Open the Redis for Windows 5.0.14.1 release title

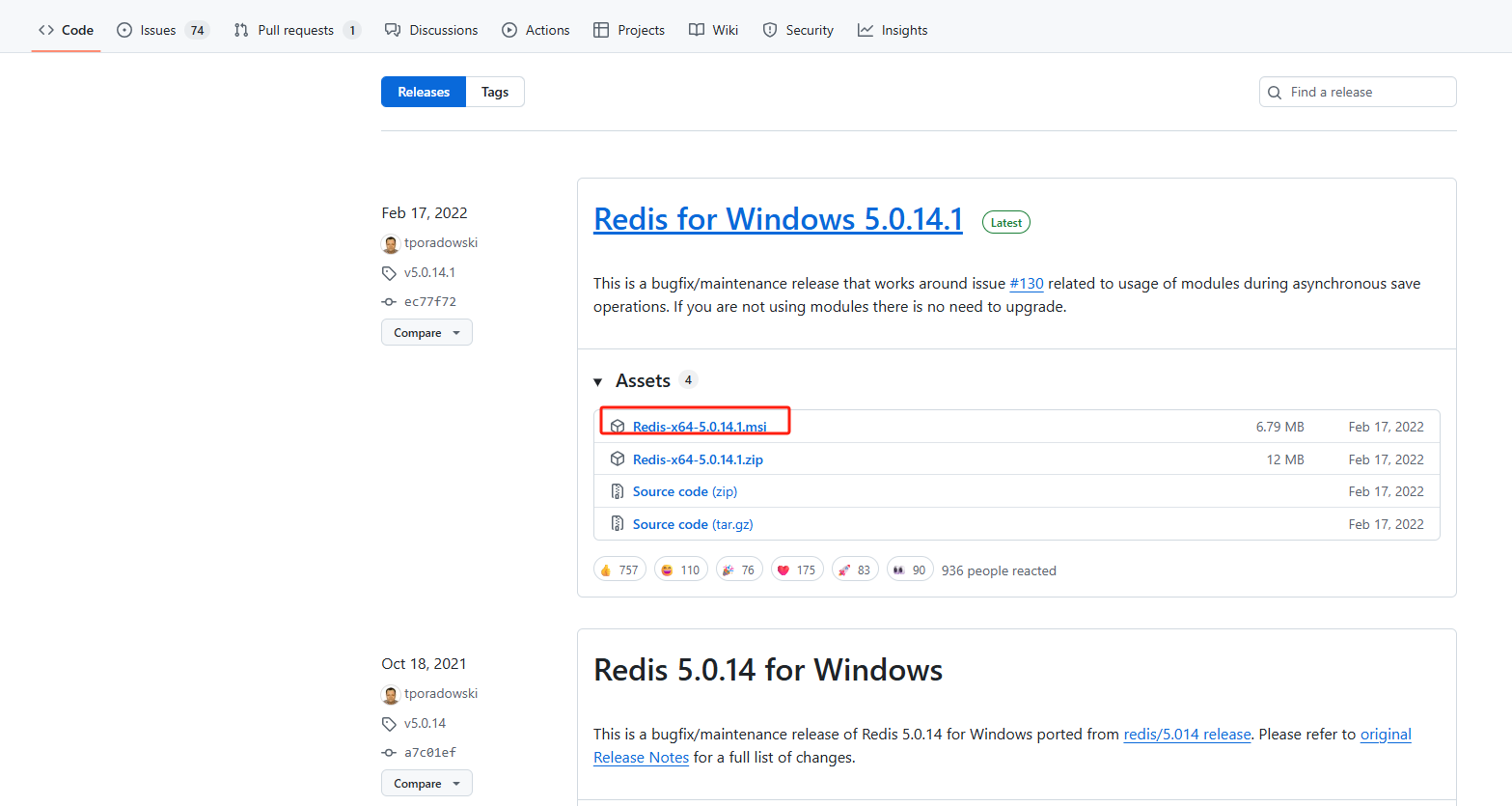[x=778, y=219]
